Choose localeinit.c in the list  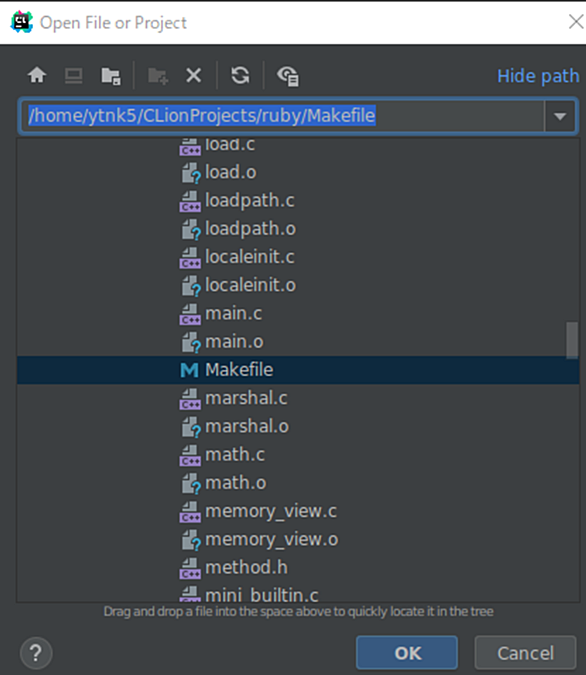pos(250,257)
